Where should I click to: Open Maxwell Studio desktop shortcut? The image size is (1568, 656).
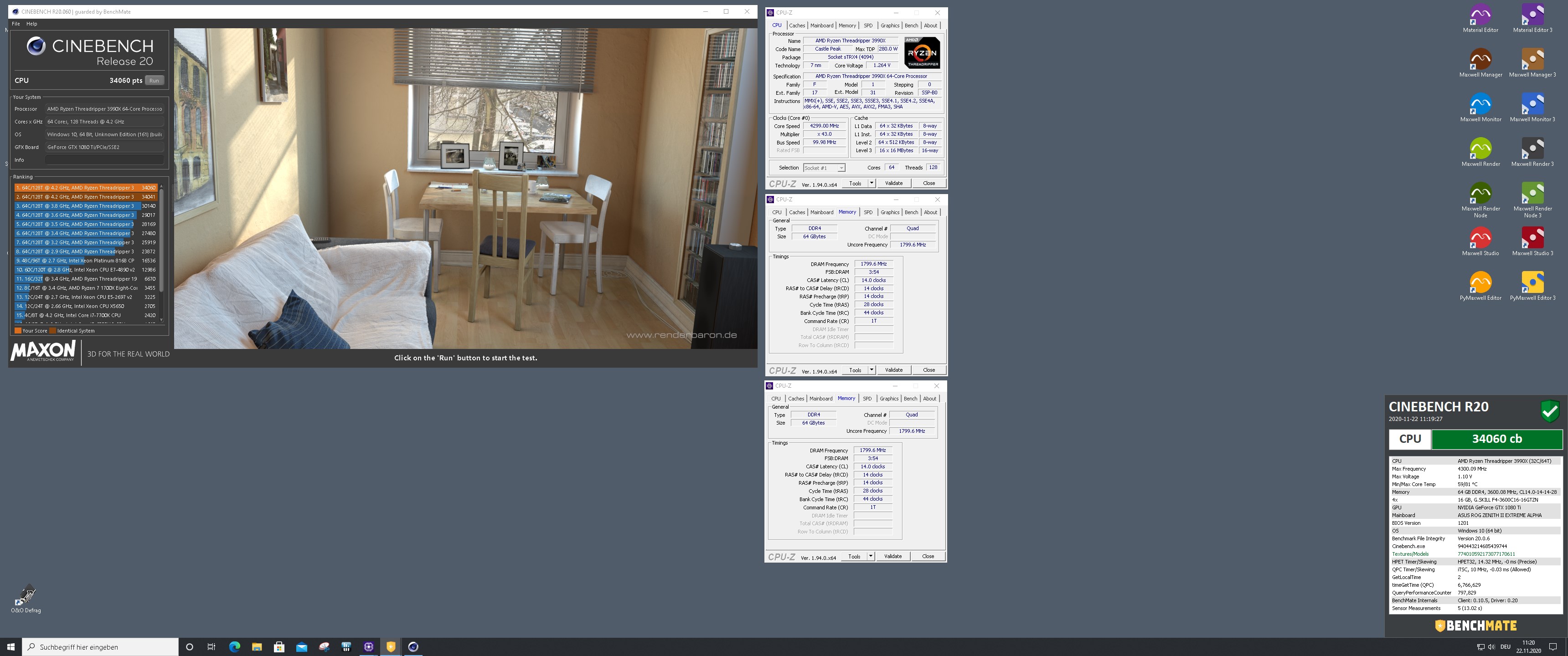pos(1480,241)
